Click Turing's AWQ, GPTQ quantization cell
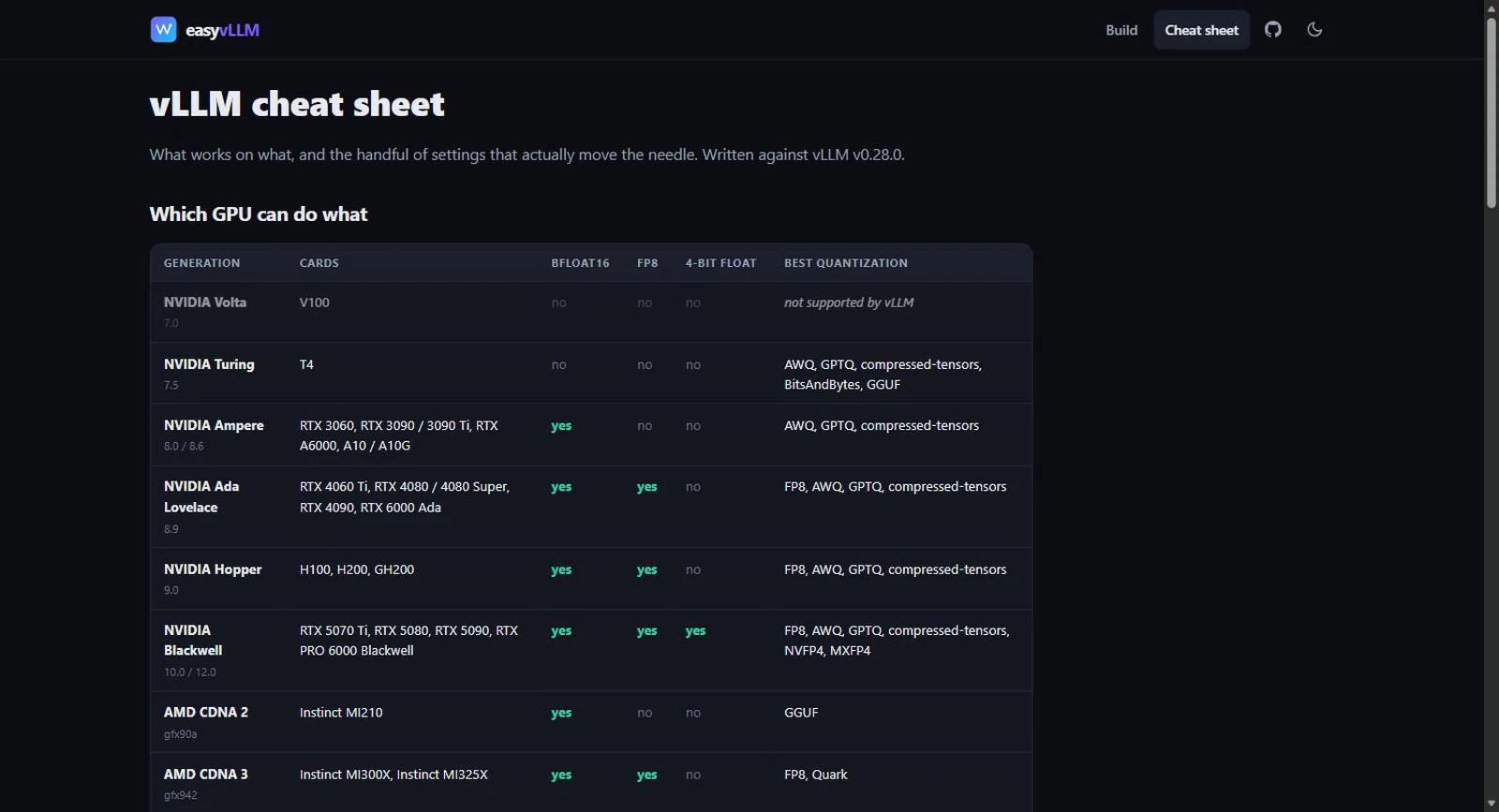Viewport: 1499px width, 812px height. tap(883, 375)
